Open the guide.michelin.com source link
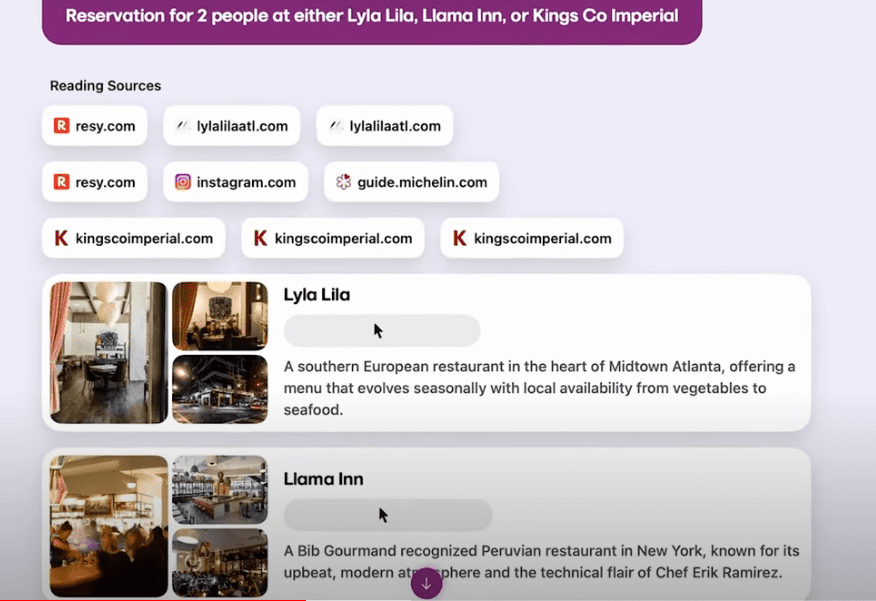876x601 pixels. click(412, 182)
